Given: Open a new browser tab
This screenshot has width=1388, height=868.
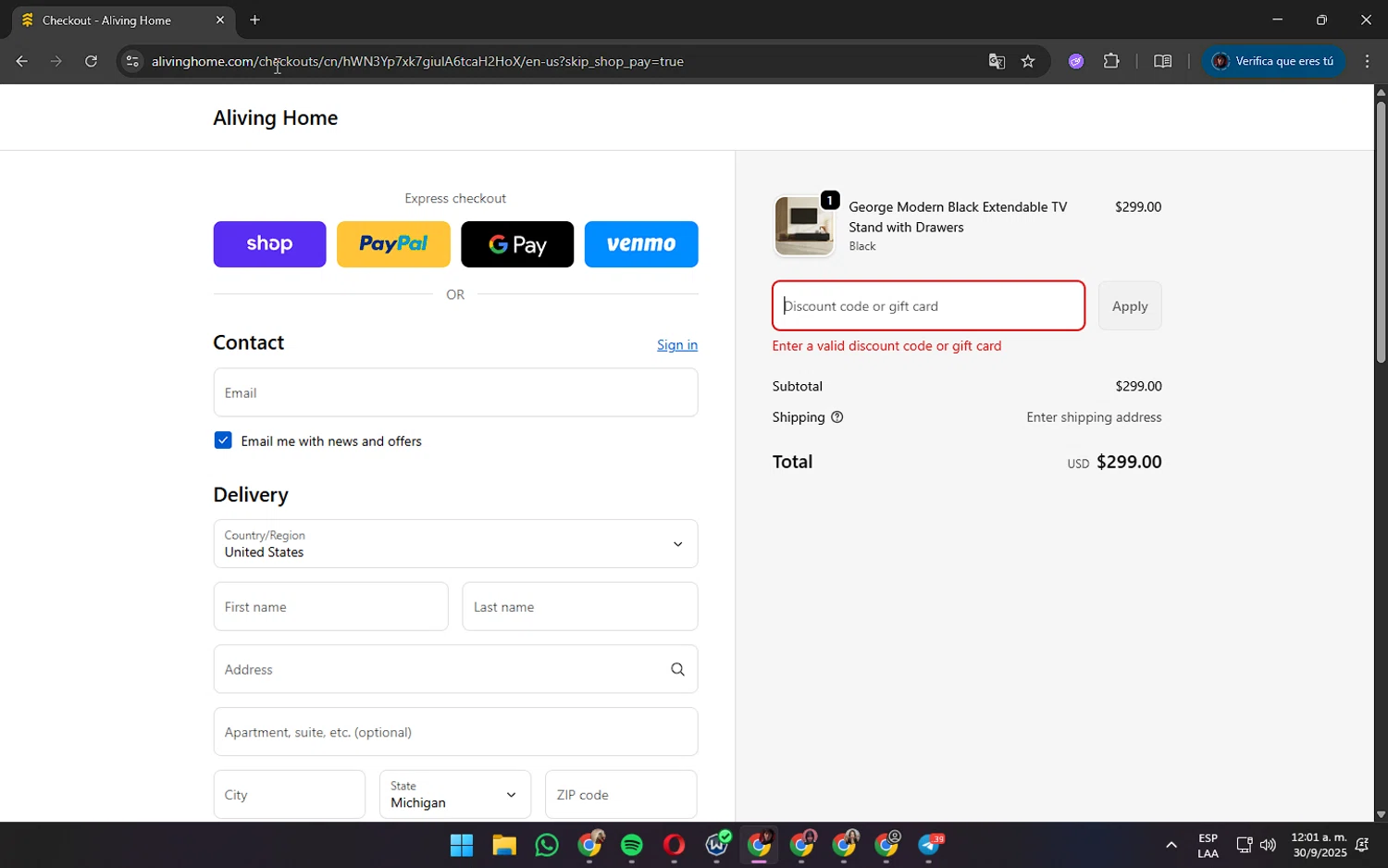Looking at the screenshot, I should [254, 19].
